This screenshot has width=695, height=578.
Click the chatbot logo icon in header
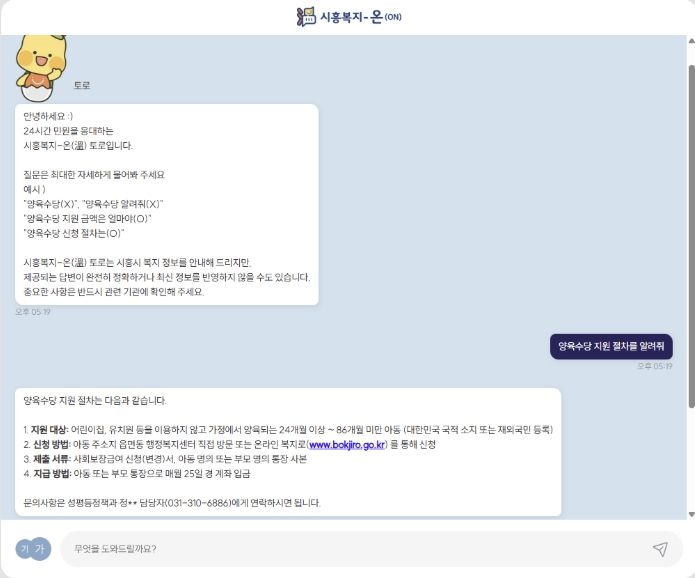pos(306,17)
